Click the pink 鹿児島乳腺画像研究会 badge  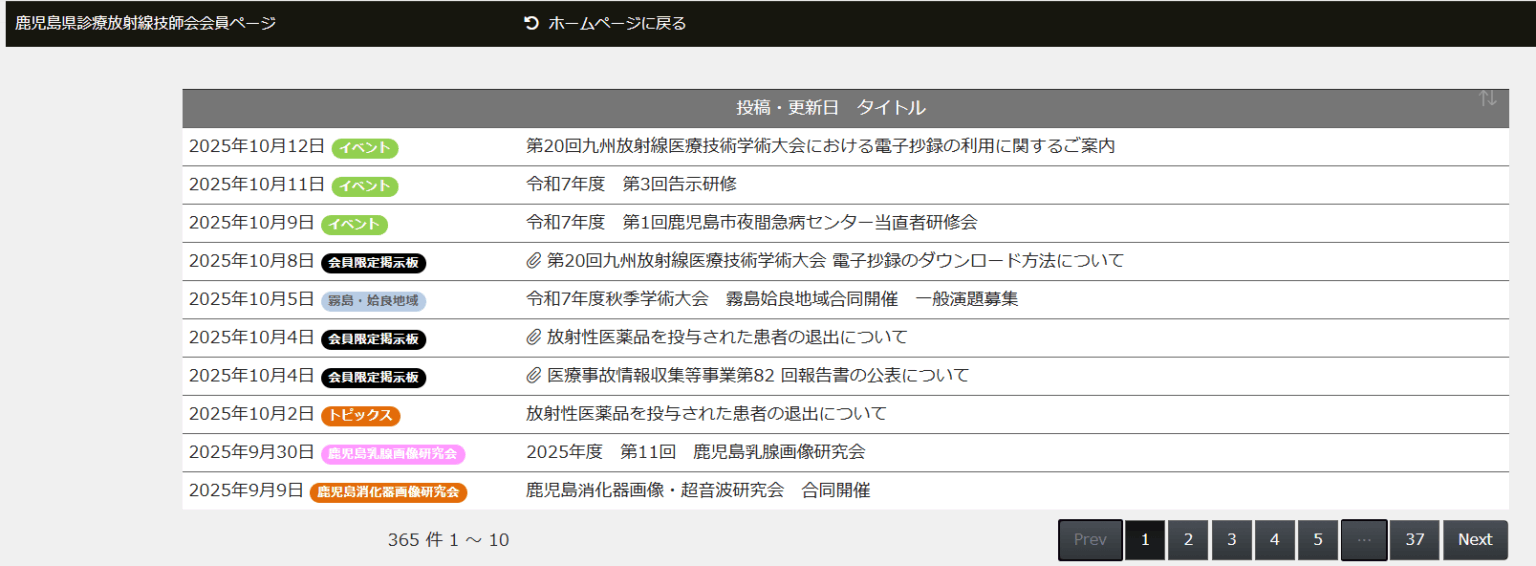coord(392,454)
